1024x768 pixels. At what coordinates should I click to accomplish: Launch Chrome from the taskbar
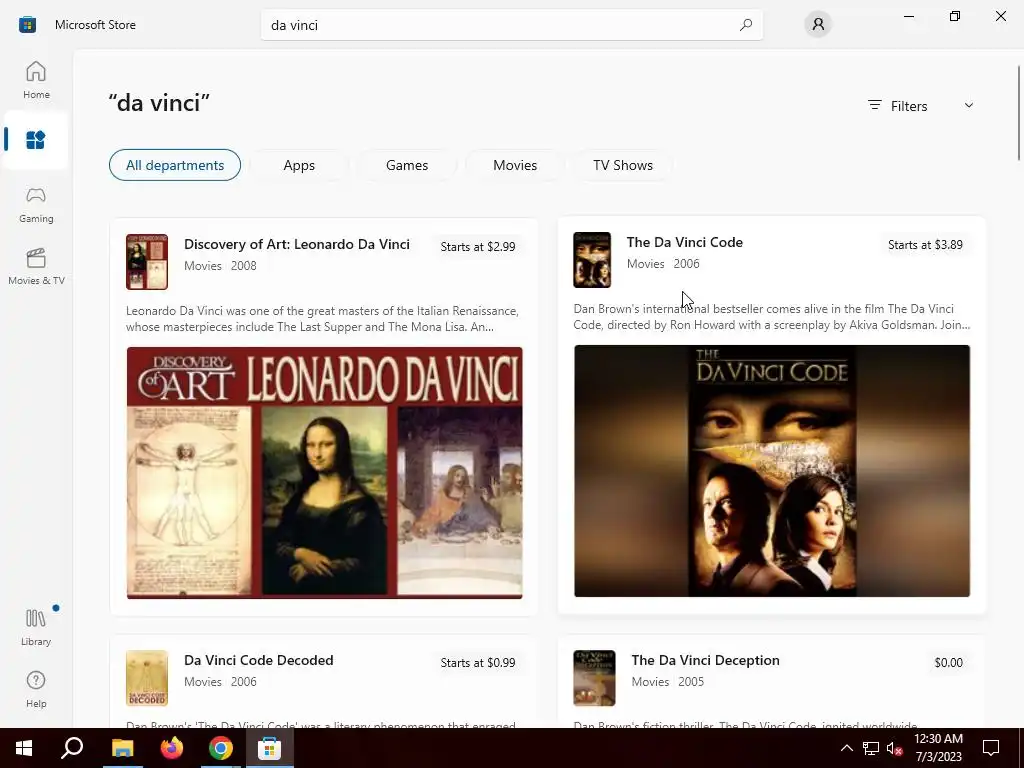[x=221, y=748]
